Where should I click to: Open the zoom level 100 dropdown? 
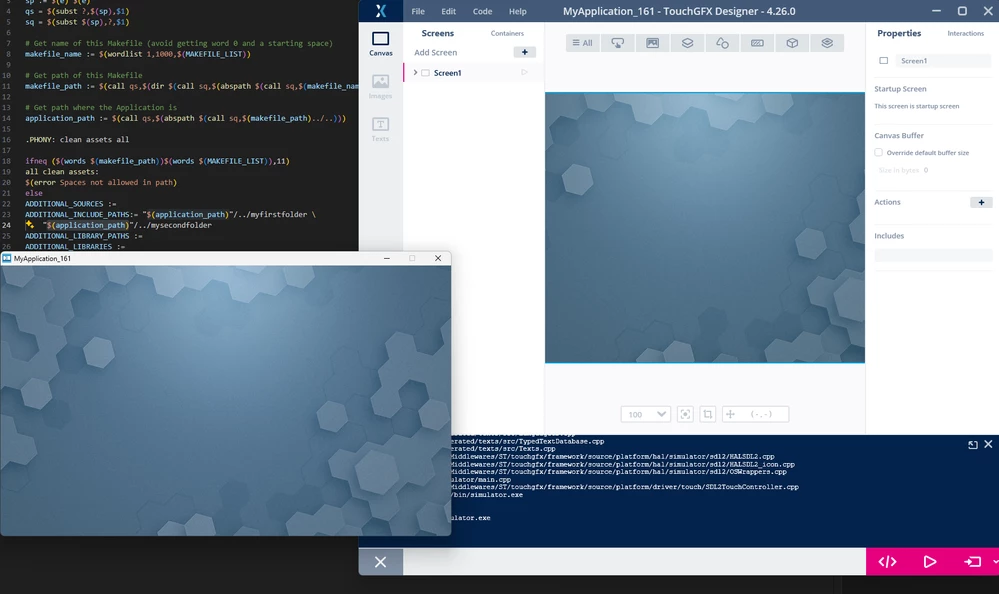pyautogui.click(x=645, y=414)
